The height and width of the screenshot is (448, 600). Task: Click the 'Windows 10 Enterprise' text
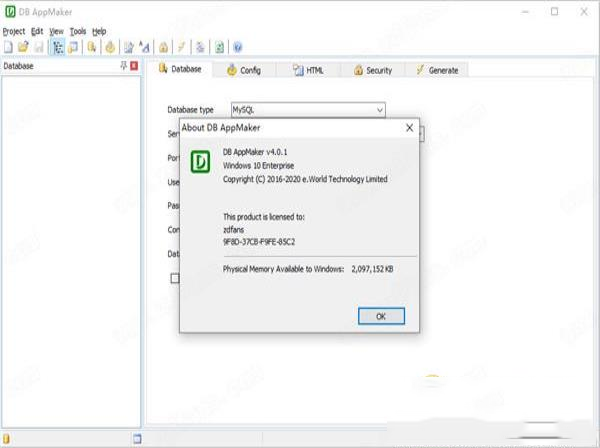point(258,165)
